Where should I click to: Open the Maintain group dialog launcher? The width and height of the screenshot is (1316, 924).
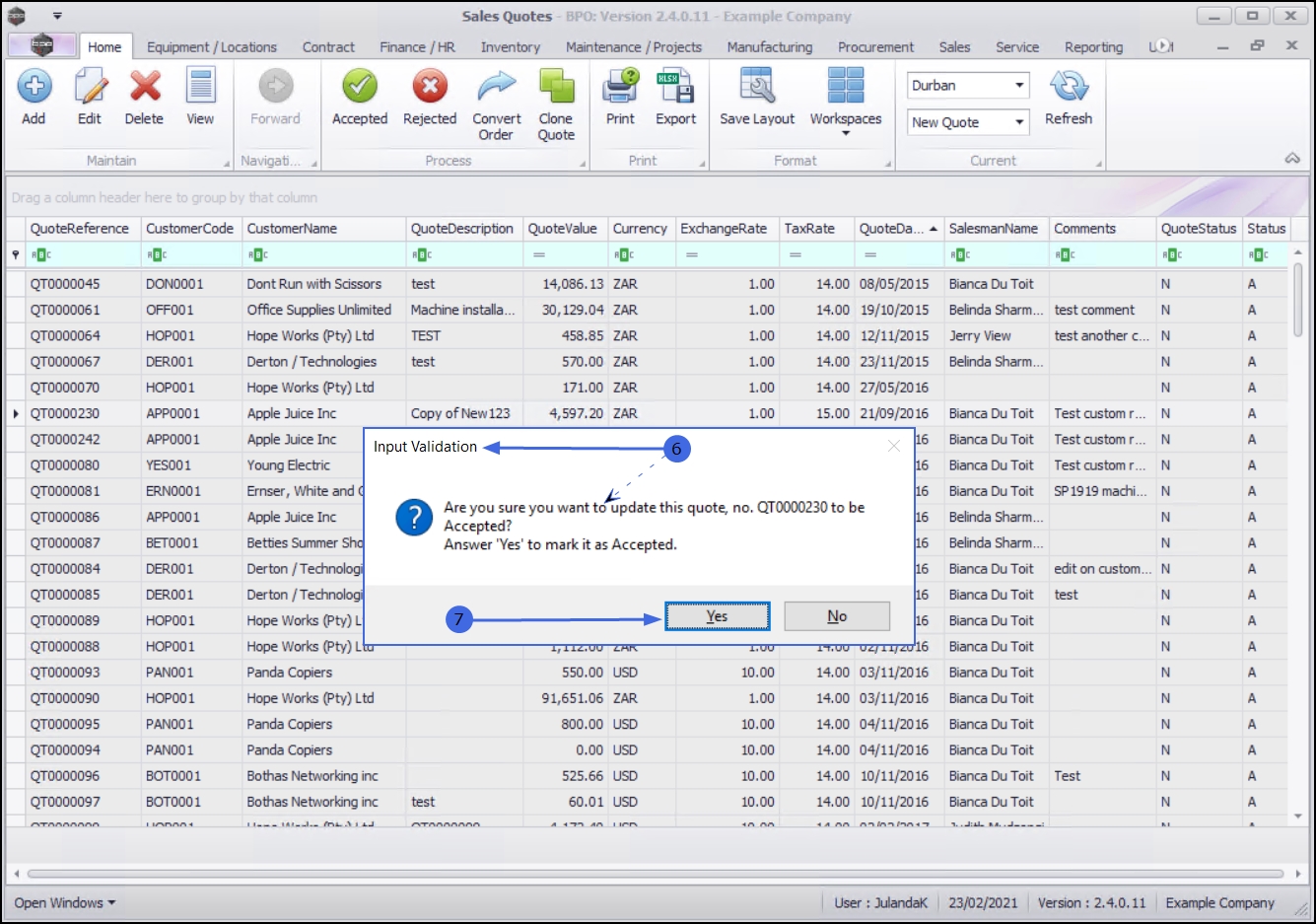coord(227,163)
